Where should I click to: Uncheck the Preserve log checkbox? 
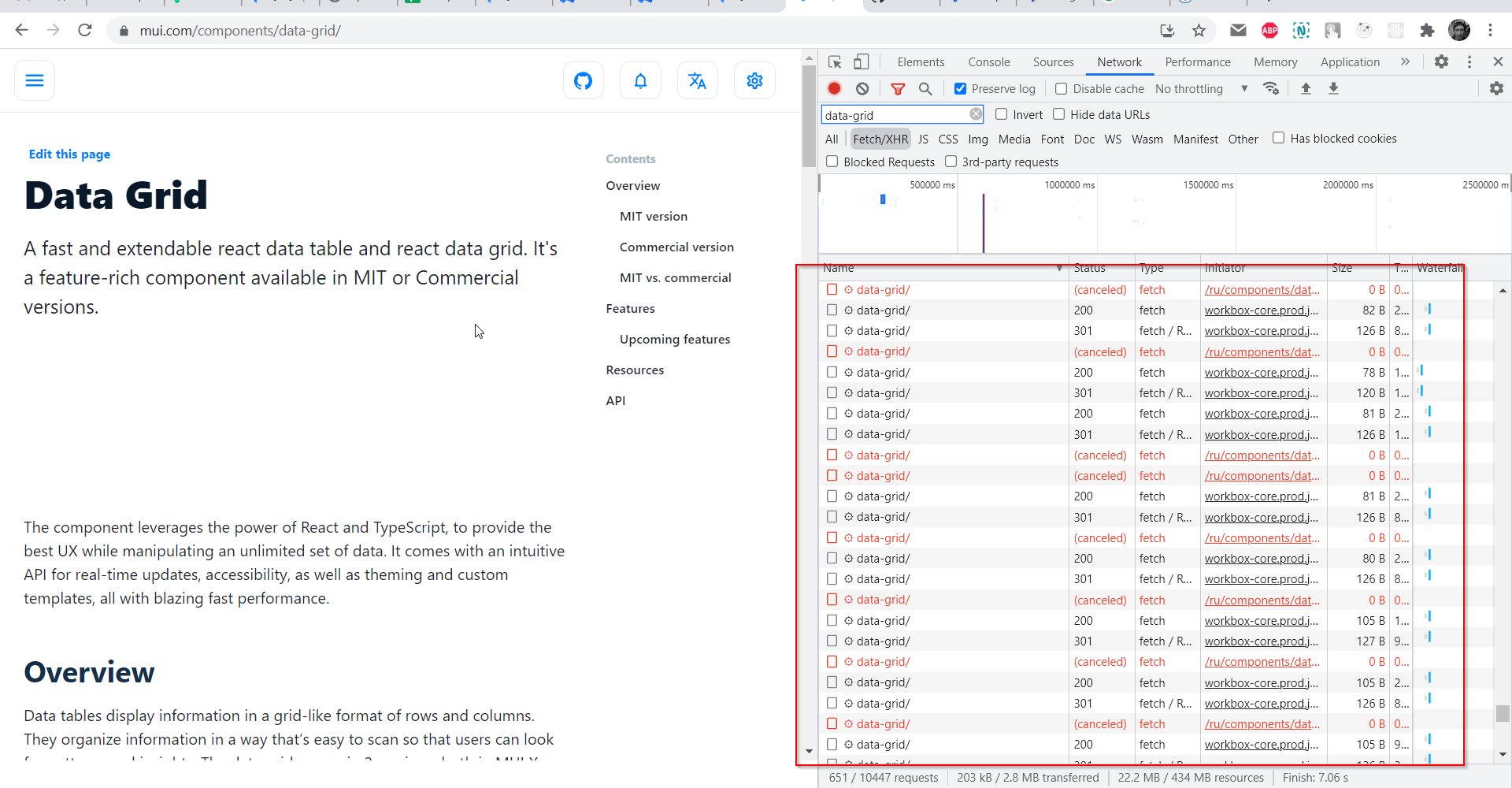[x=960, y=88]
